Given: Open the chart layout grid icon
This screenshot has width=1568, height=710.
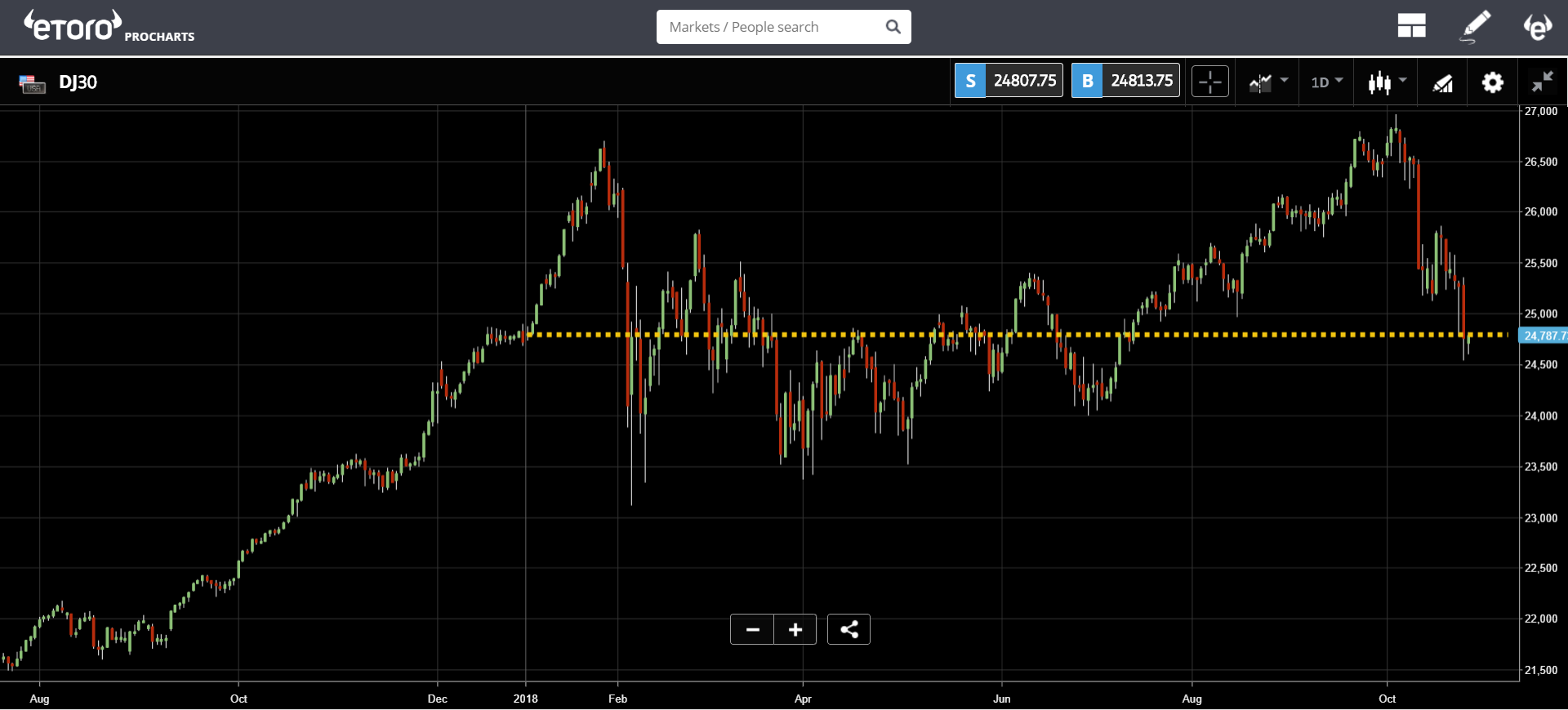Looking at the screenshot, I should [1411, 26].
